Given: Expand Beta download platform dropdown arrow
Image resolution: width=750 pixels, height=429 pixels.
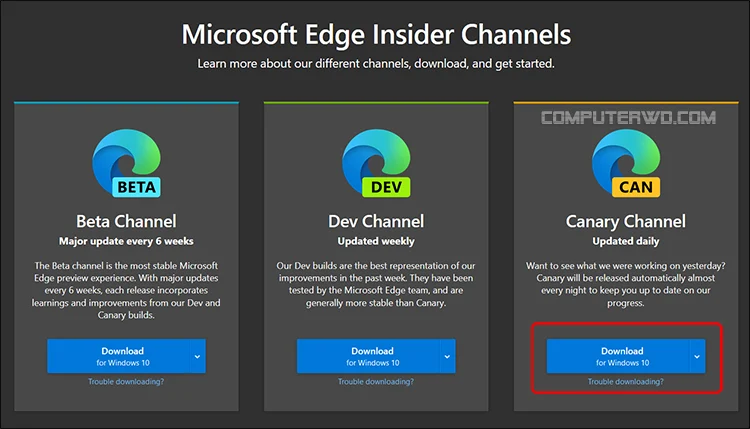Looking at the screenshot, I should (x=198, y=356).
